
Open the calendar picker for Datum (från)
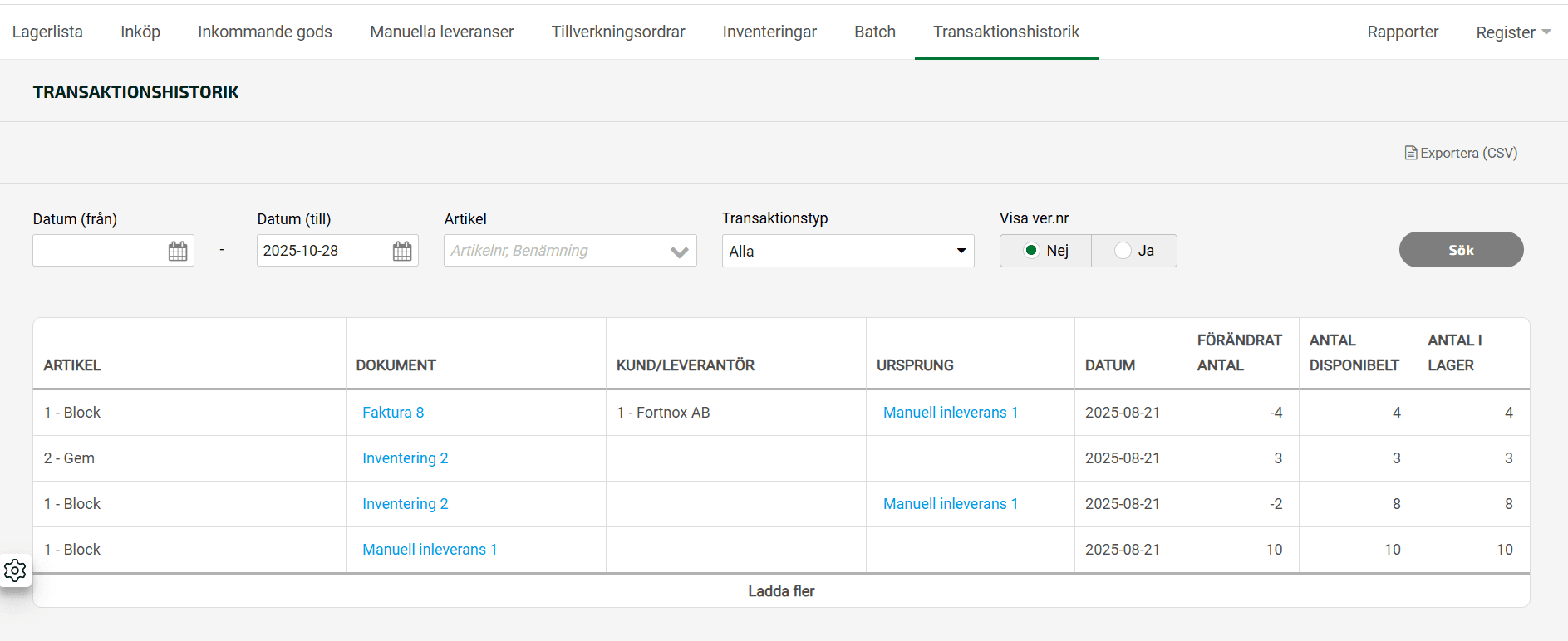[x=178, y=251]
